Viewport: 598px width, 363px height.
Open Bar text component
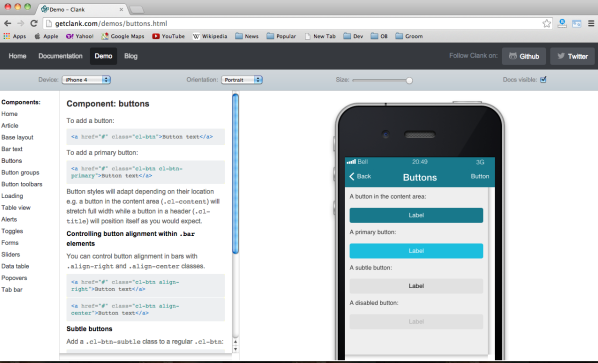12,149
